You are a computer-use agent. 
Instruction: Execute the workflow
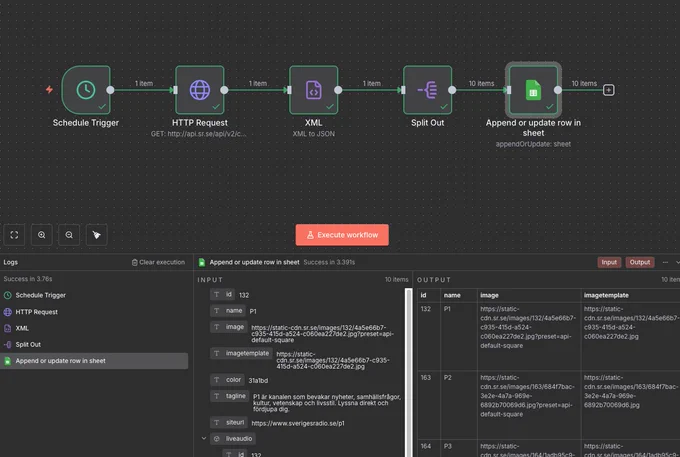tap(342, 235)
